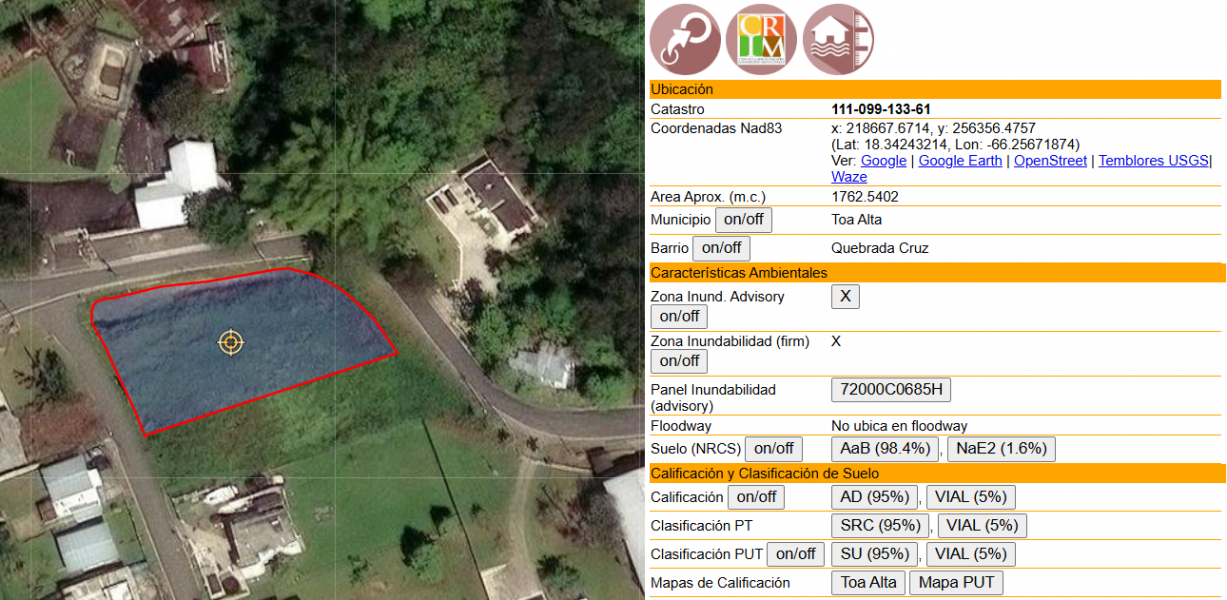Click the share arrow circular icon
The height and width of the screenshot is (600, 1227).
[x=685, y=40]
